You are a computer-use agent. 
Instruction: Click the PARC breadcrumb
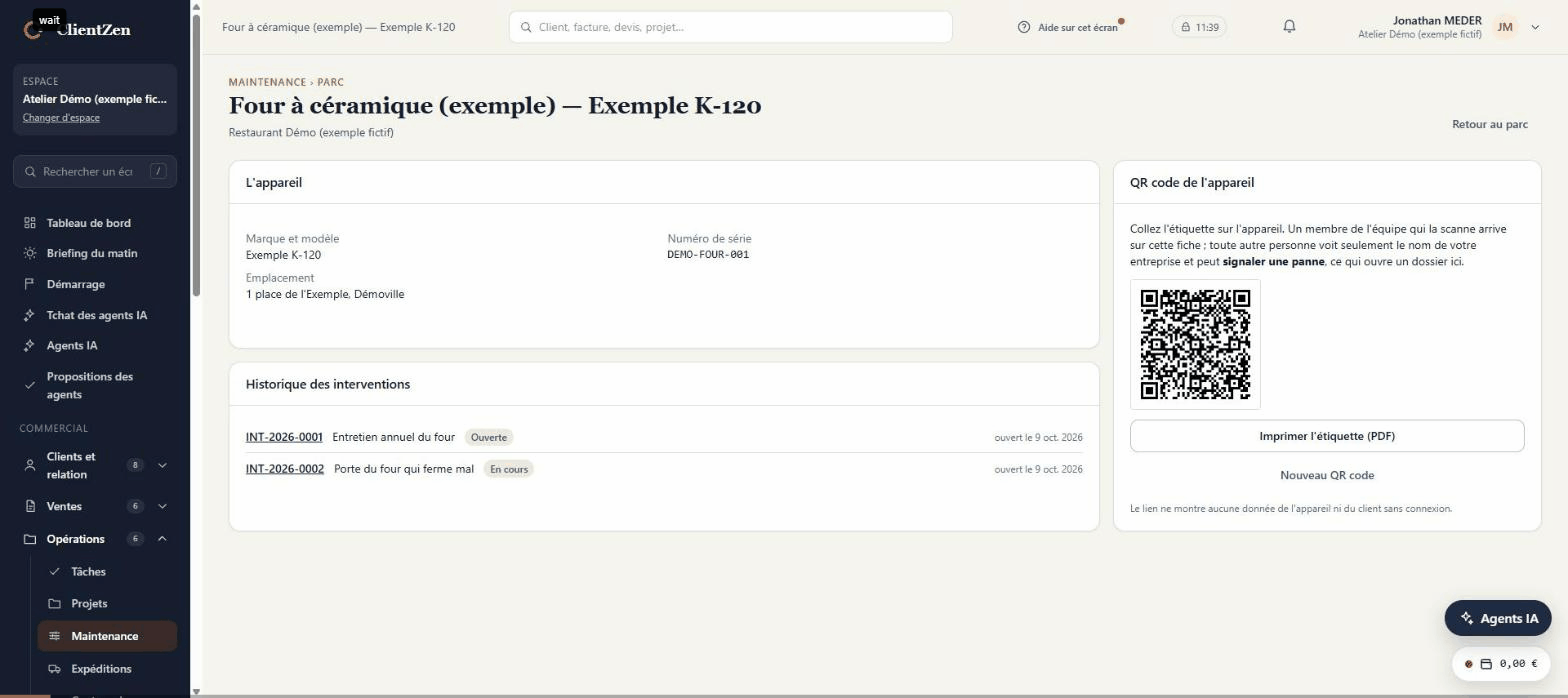point(331,82)
